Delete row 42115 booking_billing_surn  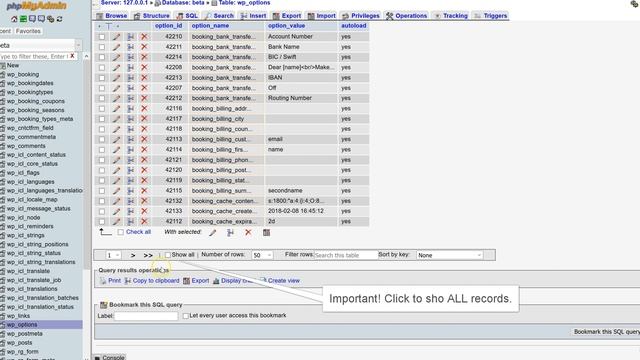click(x=144, y=191)
